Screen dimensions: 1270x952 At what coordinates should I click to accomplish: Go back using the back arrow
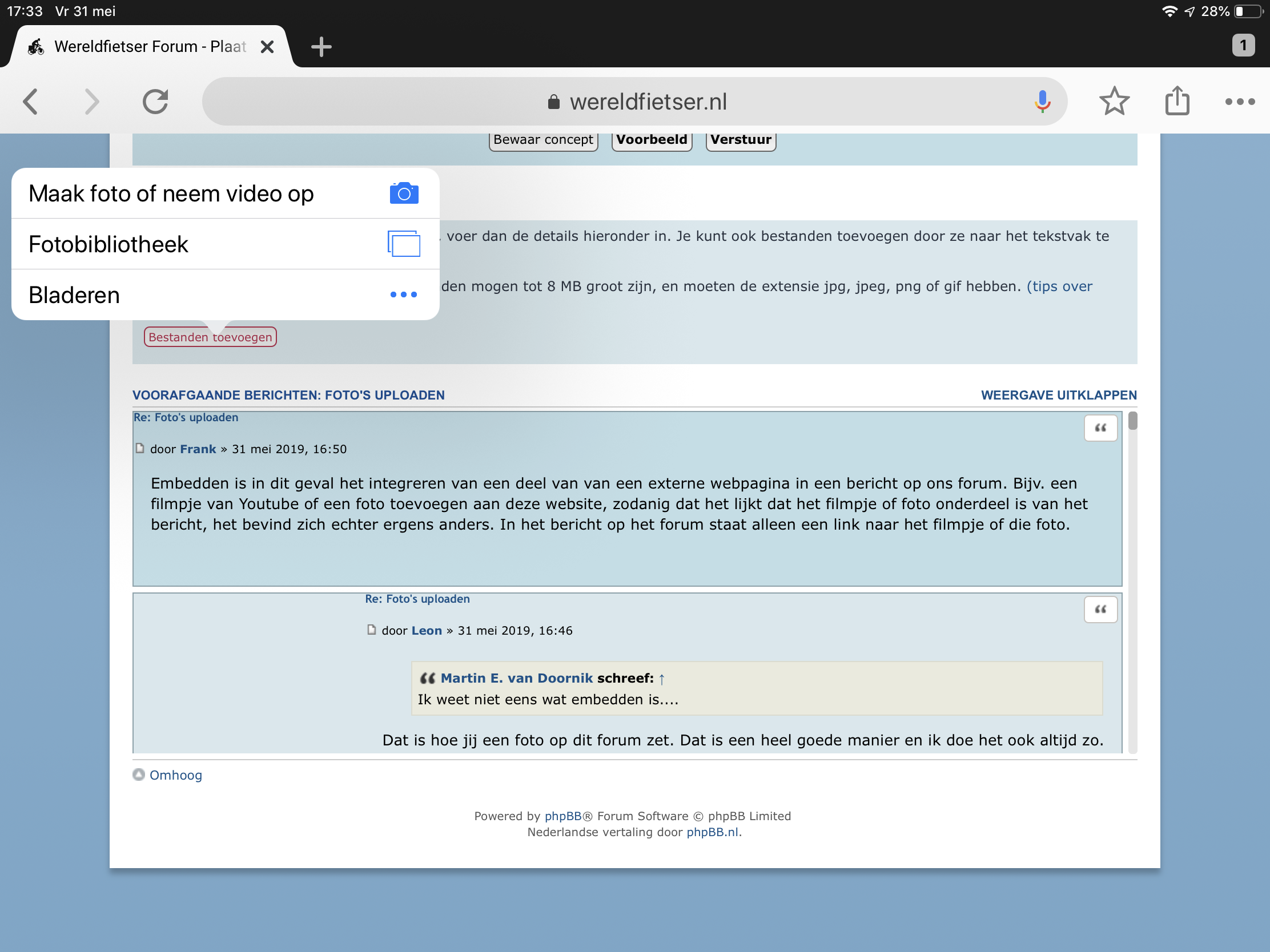pos(31,102)
